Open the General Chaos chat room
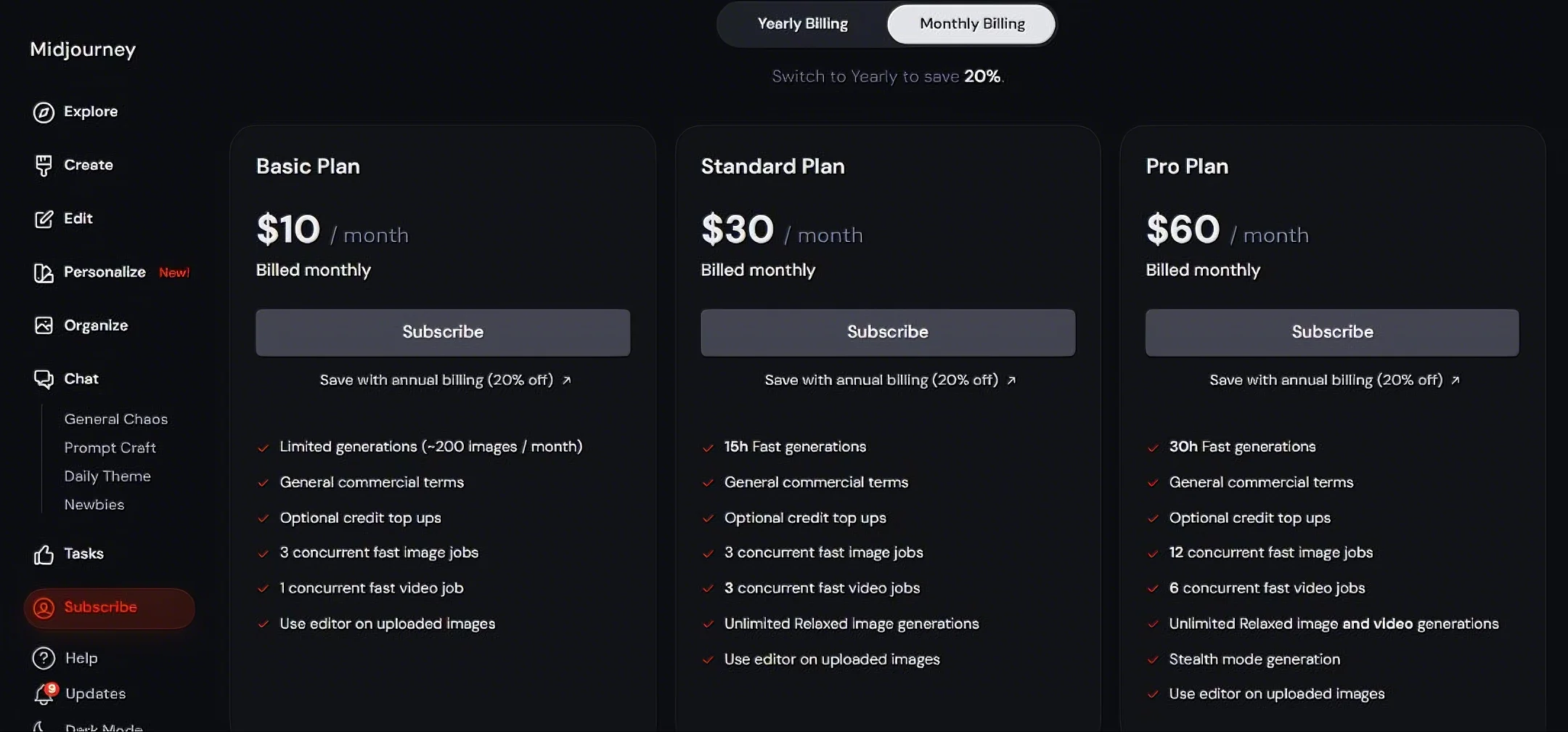Image resolution: width=1568 pixels, height=732 pixels. (x=115, y=419)
